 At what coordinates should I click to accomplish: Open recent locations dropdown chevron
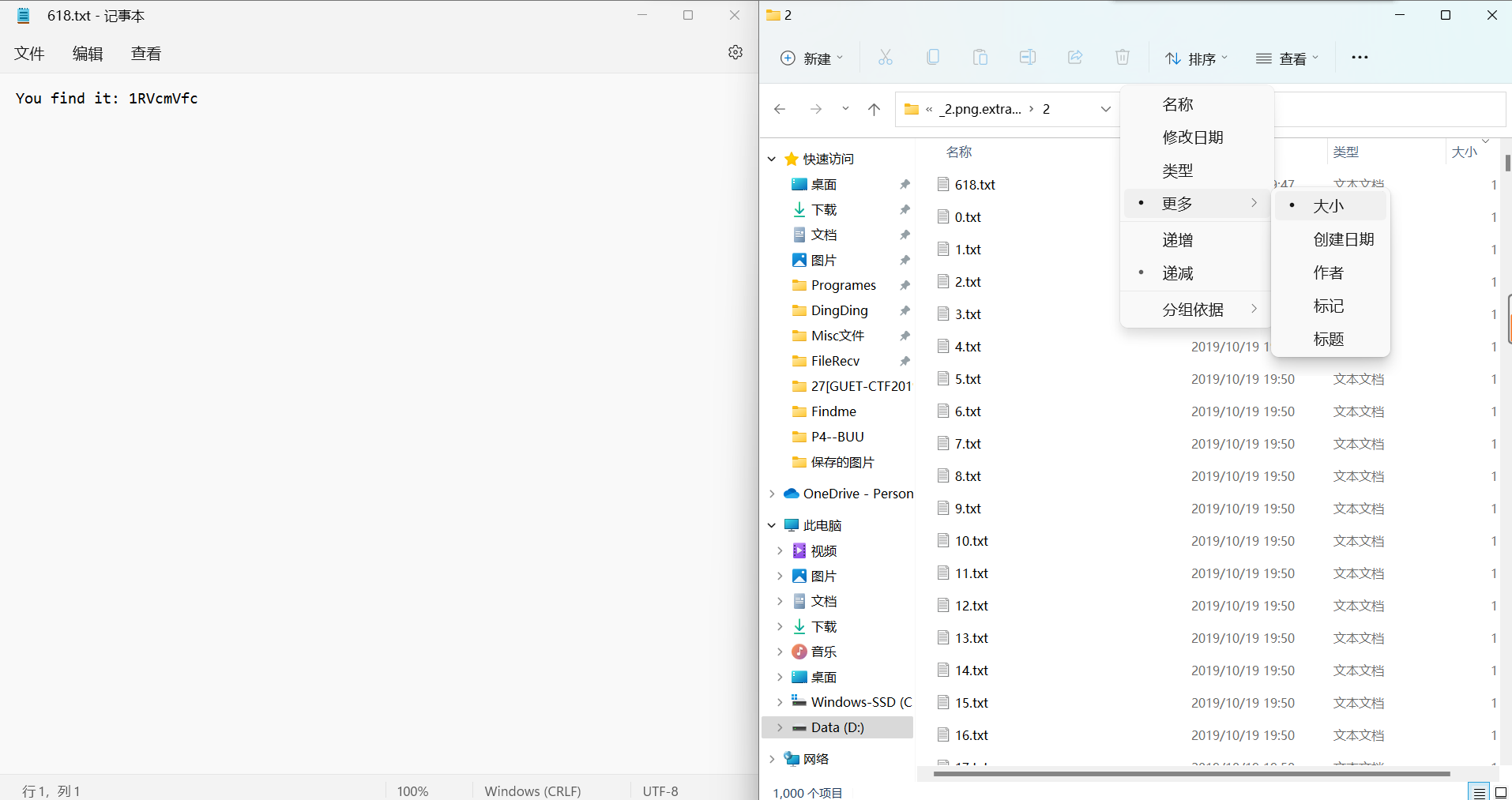click(x=845, y=109)
